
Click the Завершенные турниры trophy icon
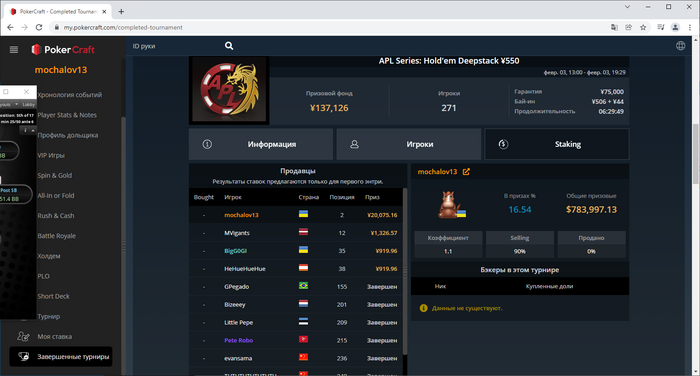(x=24, y=356)
